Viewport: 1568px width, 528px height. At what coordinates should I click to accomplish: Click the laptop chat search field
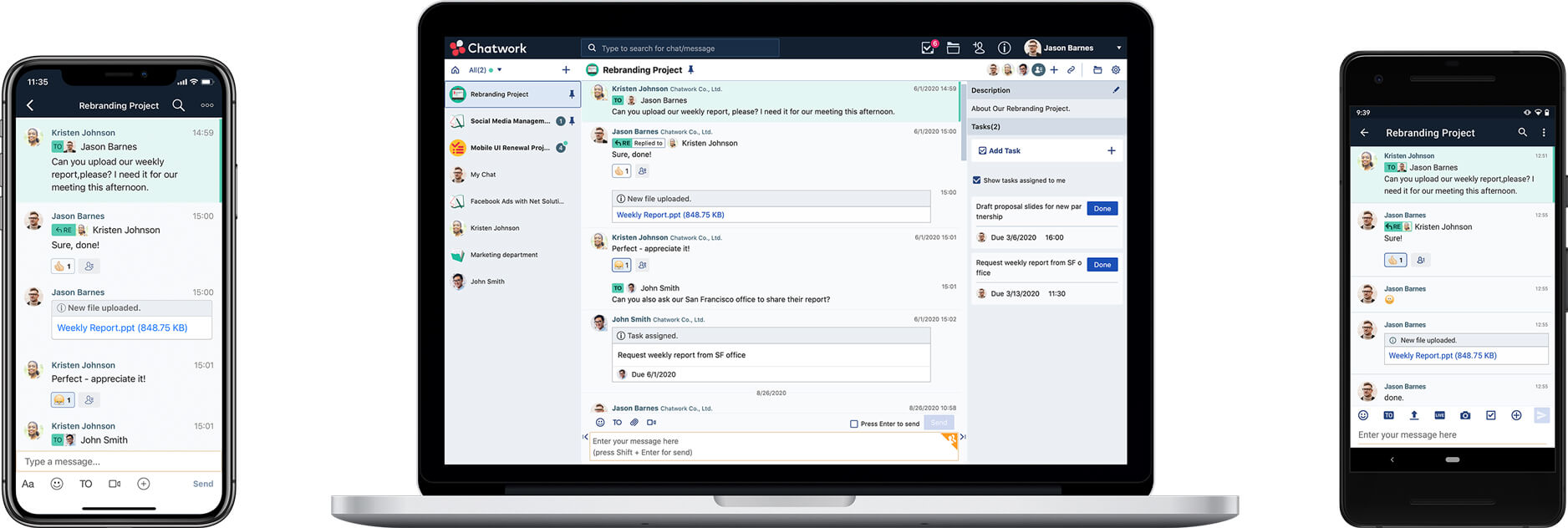coord(680,48)
